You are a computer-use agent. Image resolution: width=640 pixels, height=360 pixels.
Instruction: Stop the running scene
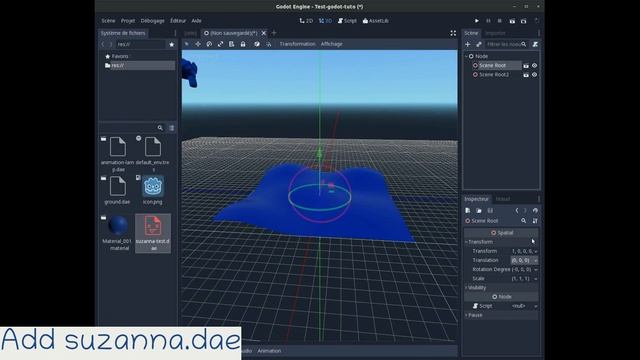[500, 21]
